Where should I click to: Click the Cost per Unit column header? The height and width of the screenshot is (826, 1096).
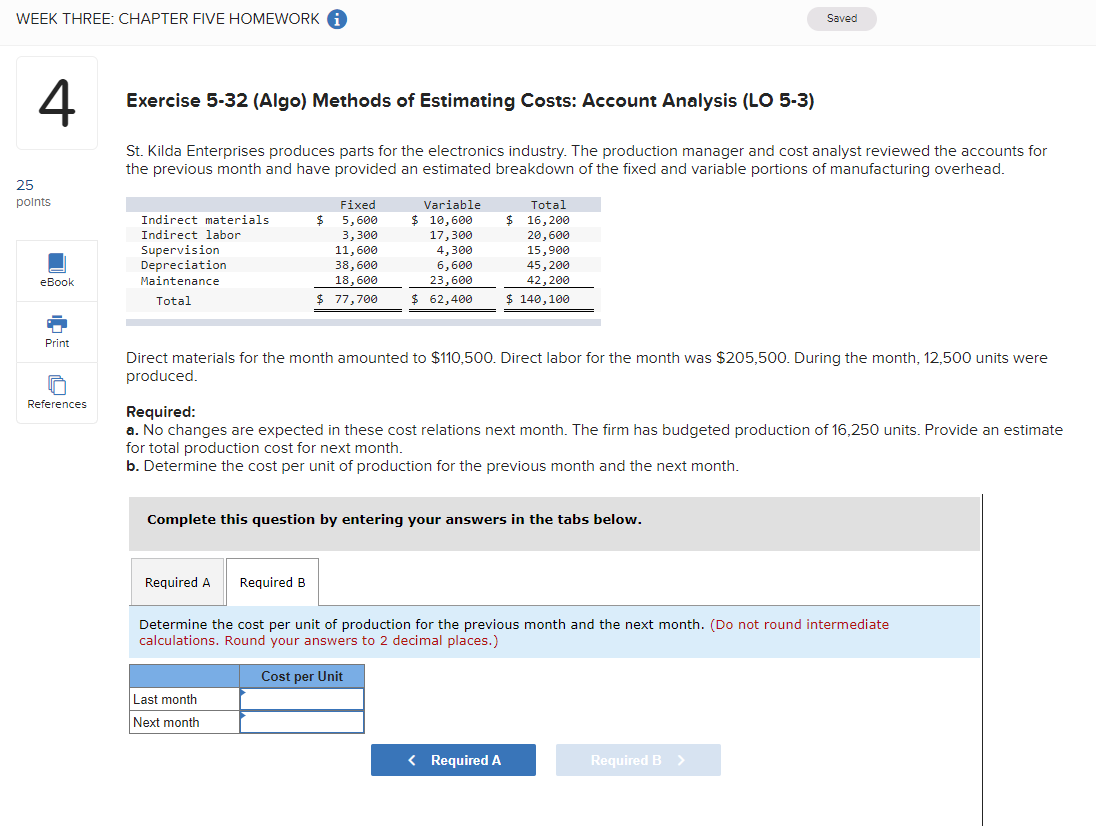(x=301, y=676)
